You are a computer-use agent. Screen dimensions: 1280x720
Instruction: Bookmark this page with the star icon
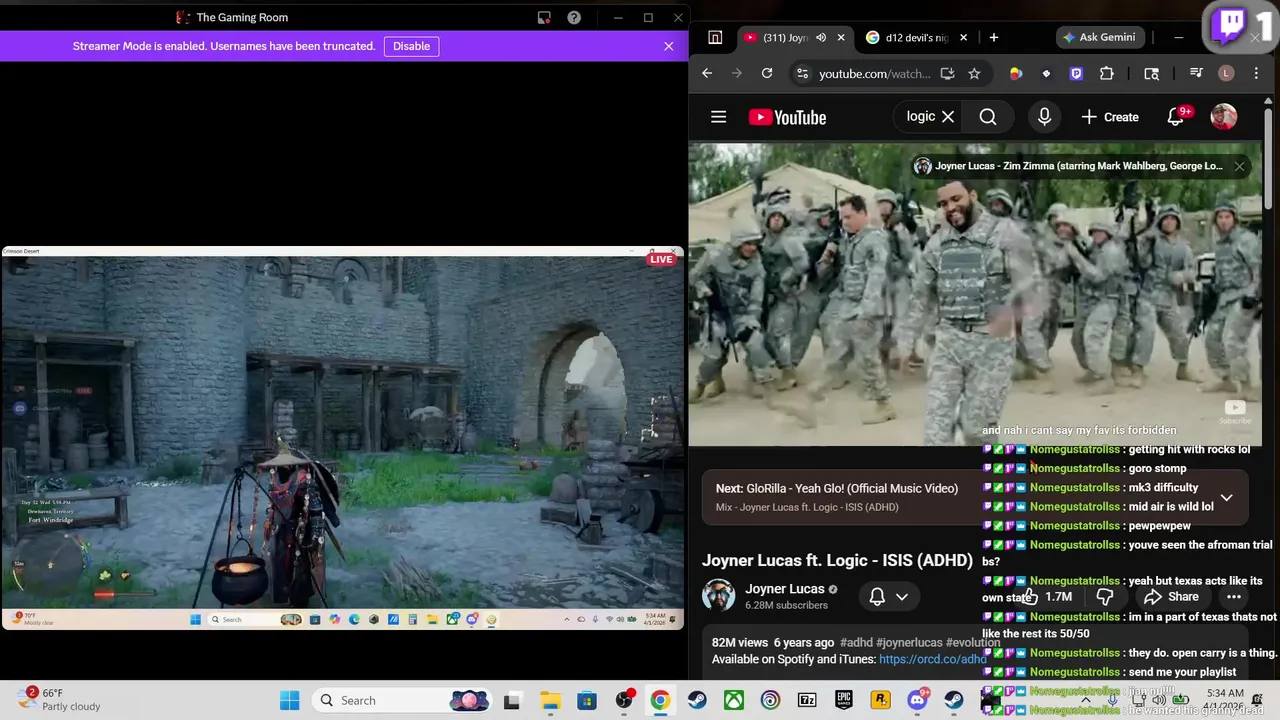point(974,73)
